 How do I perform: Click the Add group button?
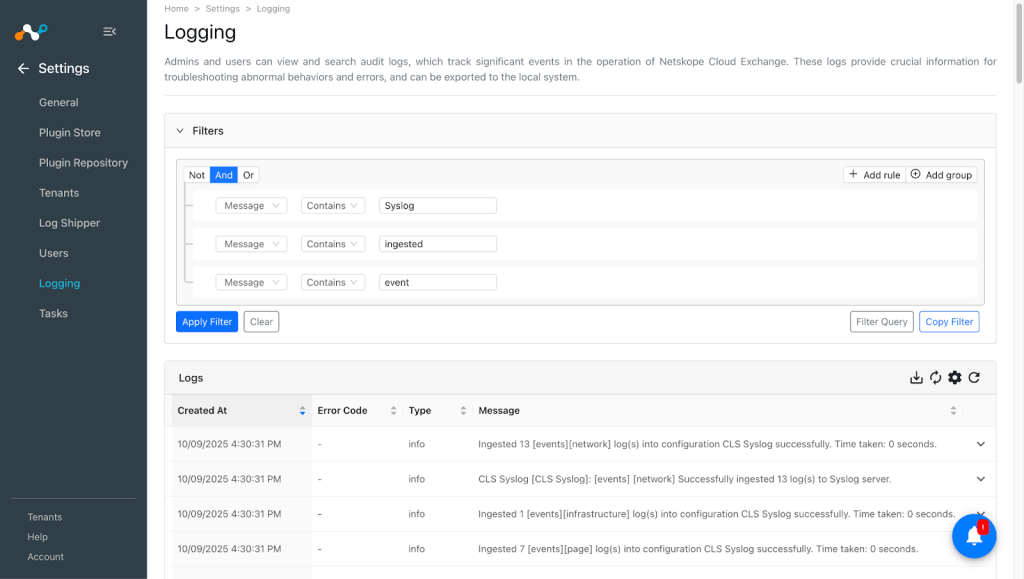coord(941,175)
